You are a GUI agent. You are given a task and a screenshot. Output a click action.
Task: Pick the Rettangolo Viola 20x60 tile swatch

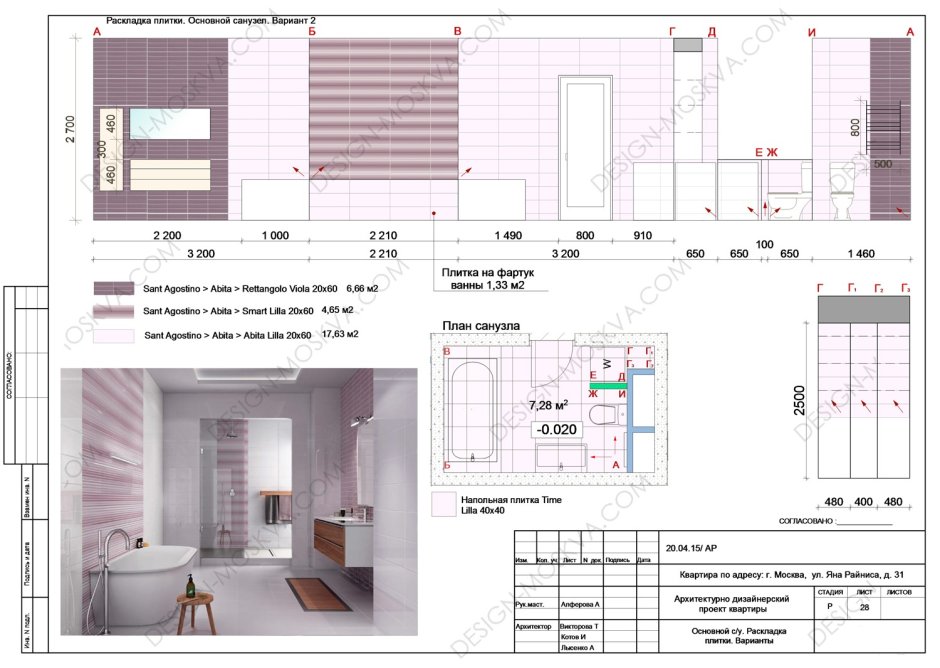(114, 288)
